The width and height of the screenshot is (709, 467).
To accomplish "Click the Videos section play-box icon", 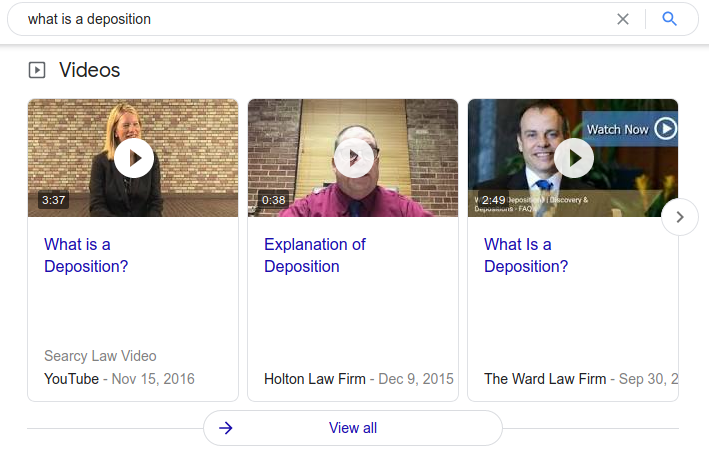I will click(37, 70).
